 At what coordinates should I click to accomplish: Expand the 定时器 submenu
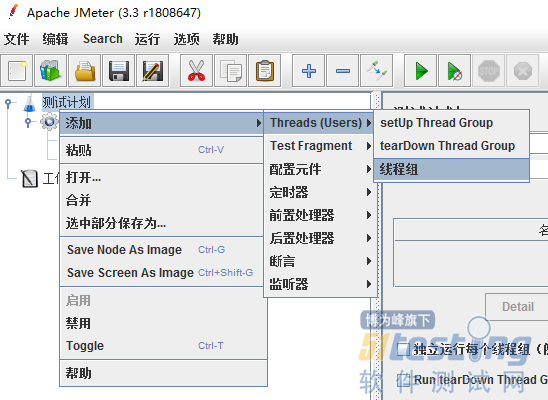coord(319,192)
